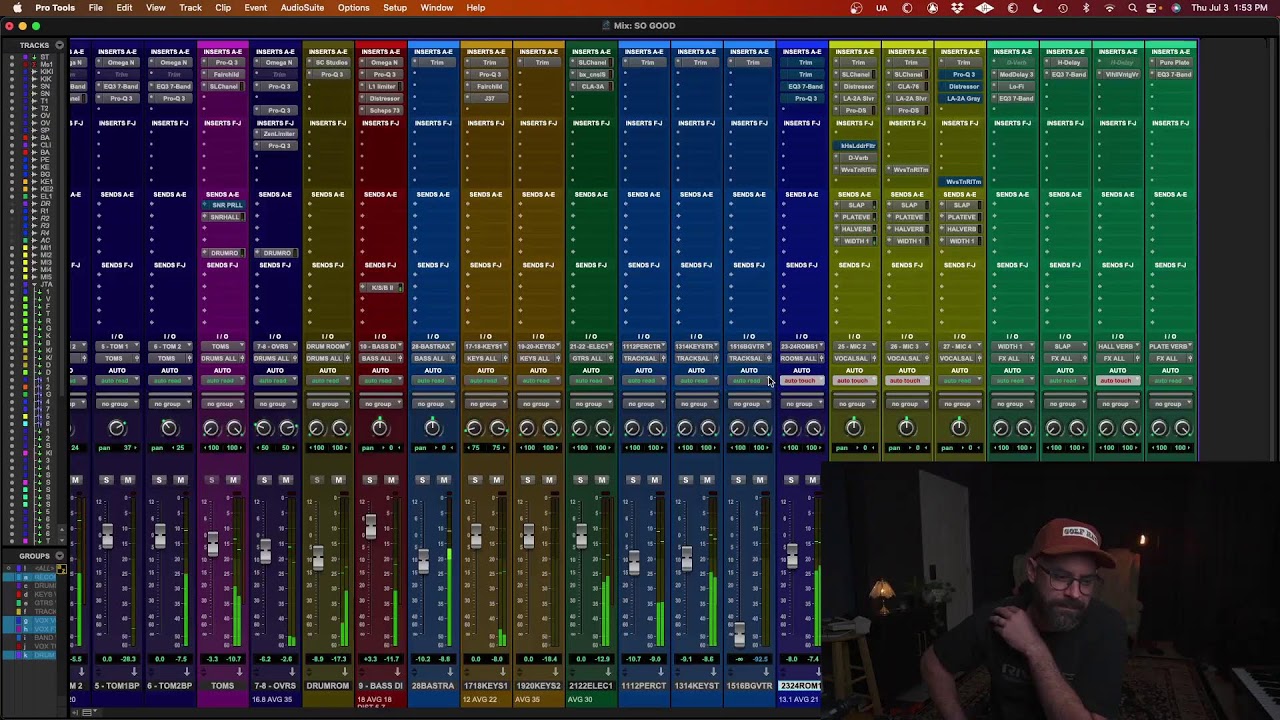The image size is (1280, 720).
Task: Open the 'no group' selector on DRUMROM track
Action: 327,404
